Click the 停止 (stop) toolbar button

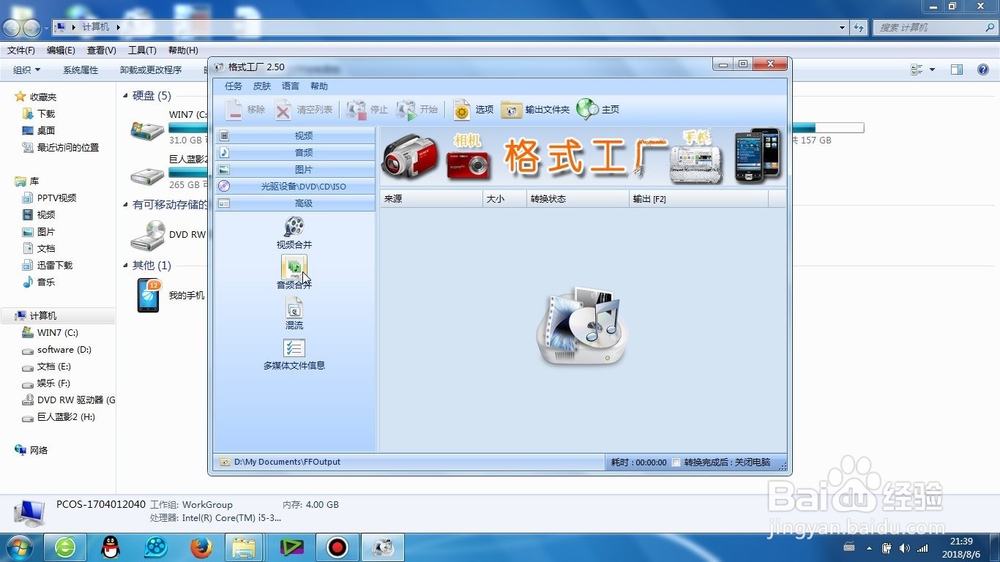point(367,110)
